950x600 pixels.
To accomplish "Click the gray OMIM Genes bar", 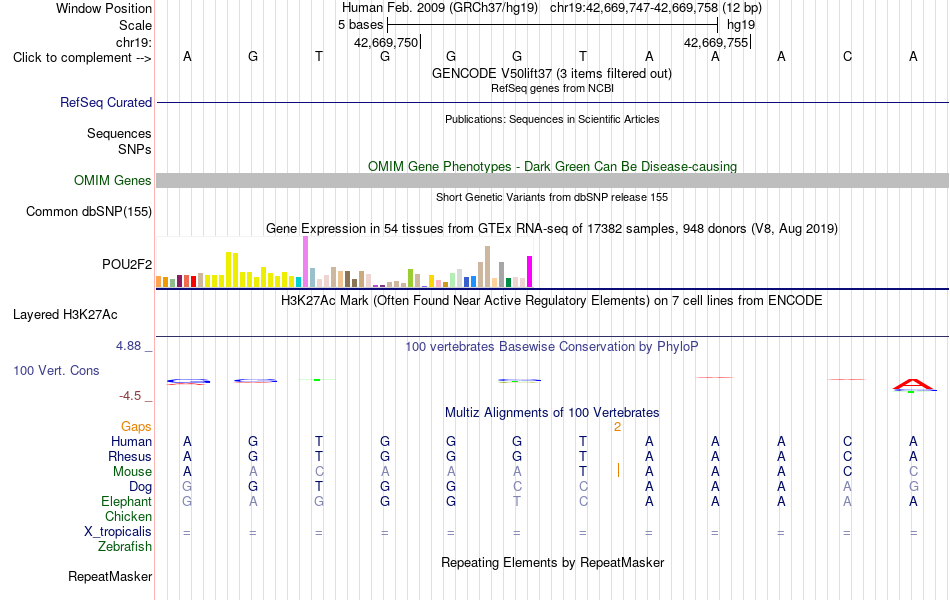I will click(x=552, y=181).
